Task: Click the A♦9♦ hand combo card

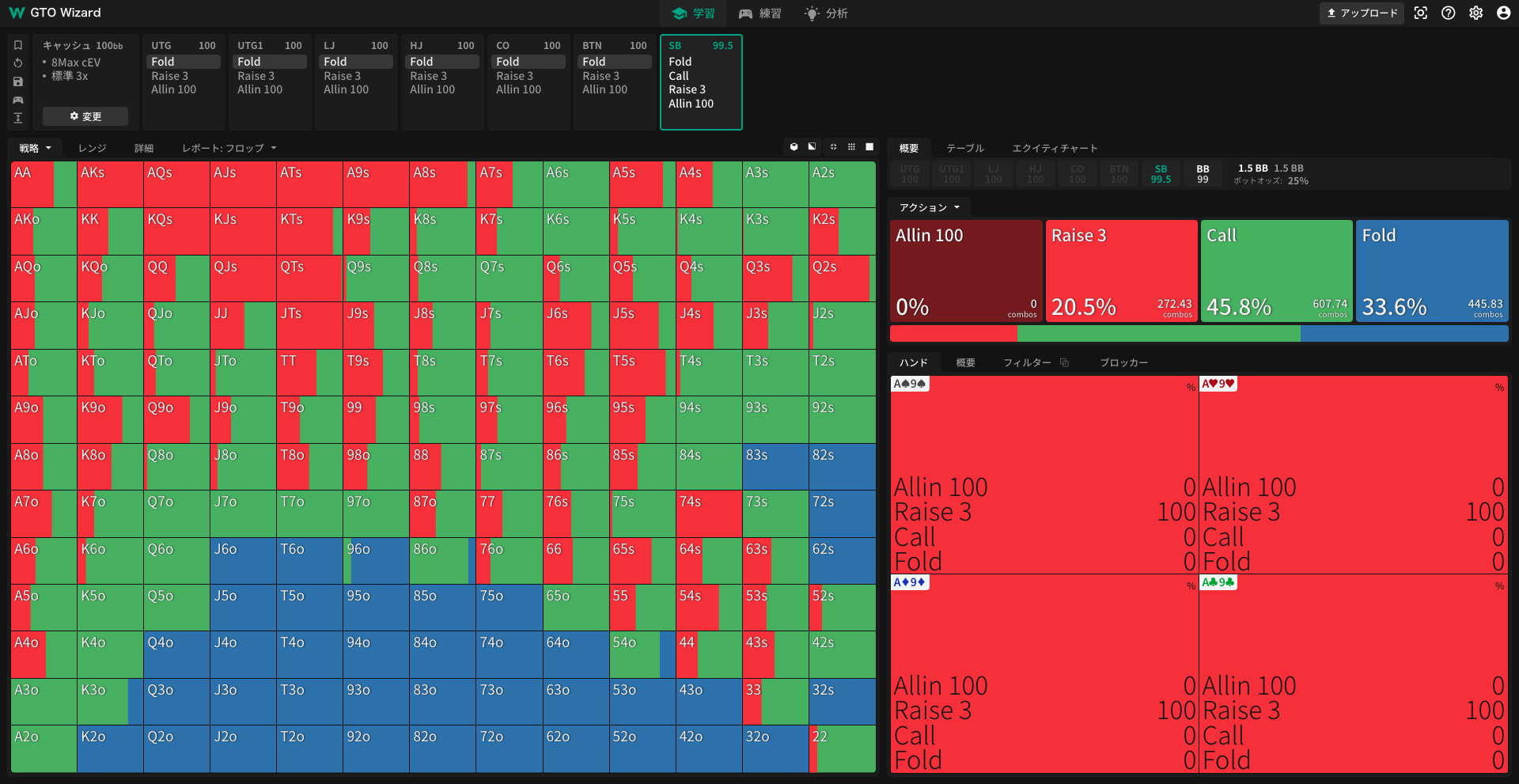Action: point(1044,674)
